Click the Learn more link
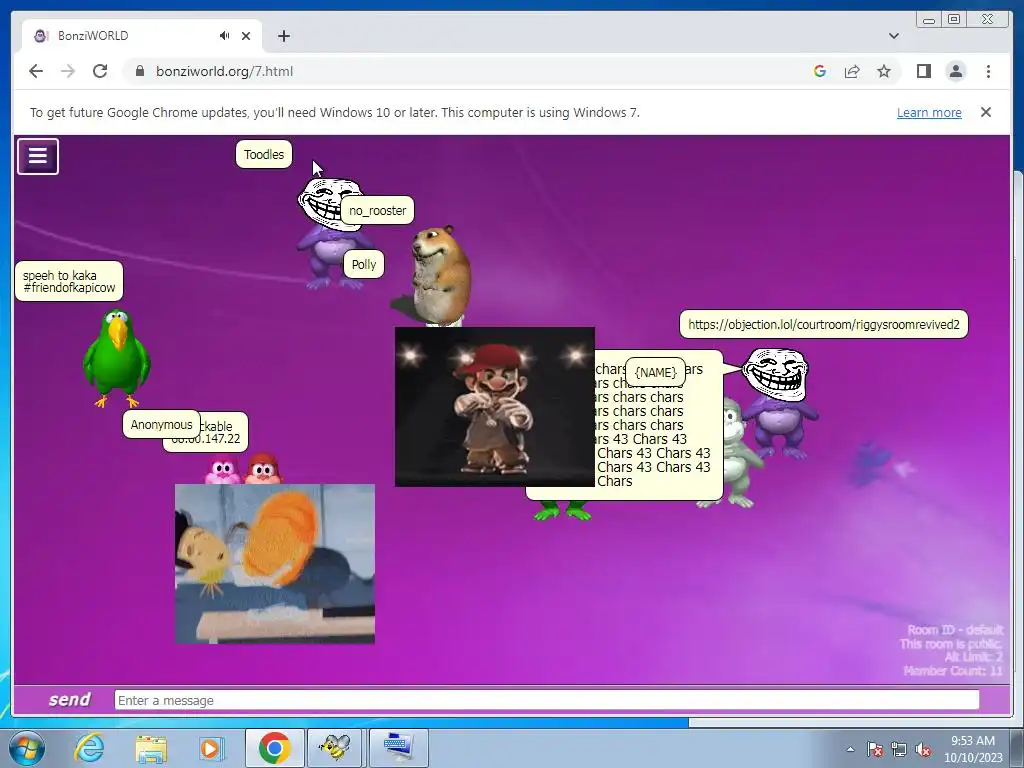This screenshot has width=1024, height=768. 929,112
